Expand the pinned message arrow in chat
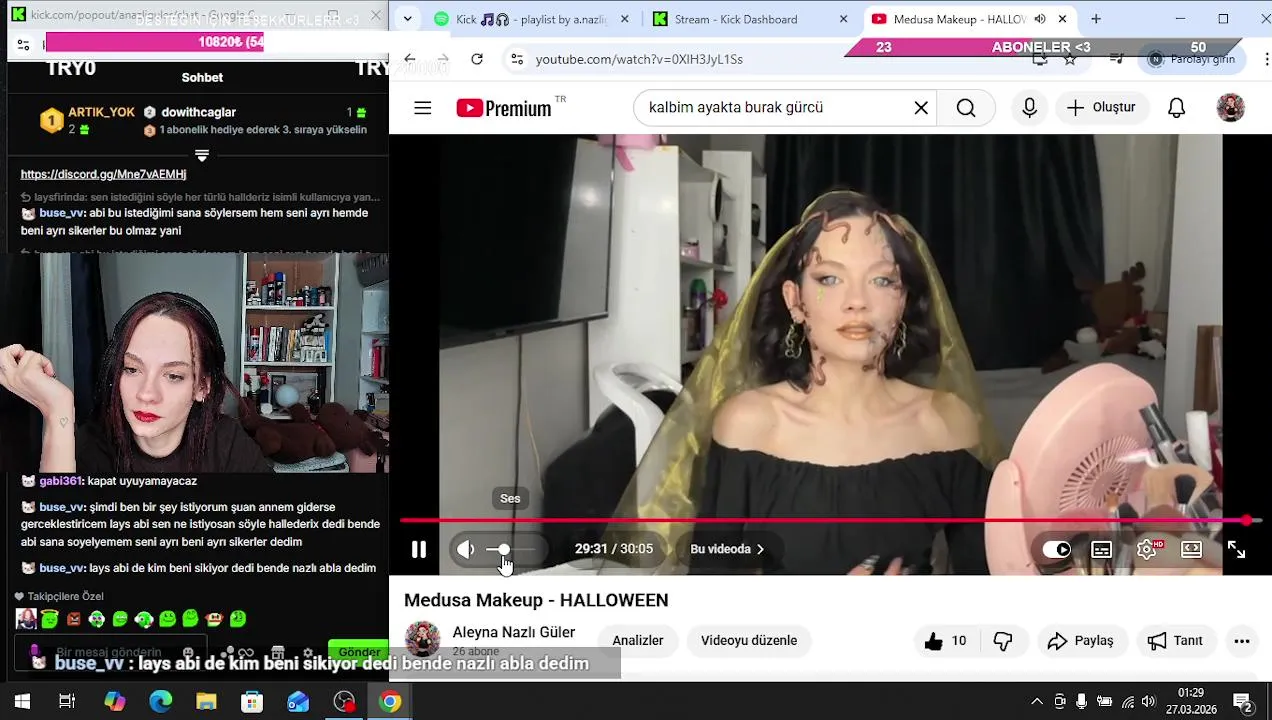Image resolution: width=1272 pixels, height=720 pixels. coord(202,155)
